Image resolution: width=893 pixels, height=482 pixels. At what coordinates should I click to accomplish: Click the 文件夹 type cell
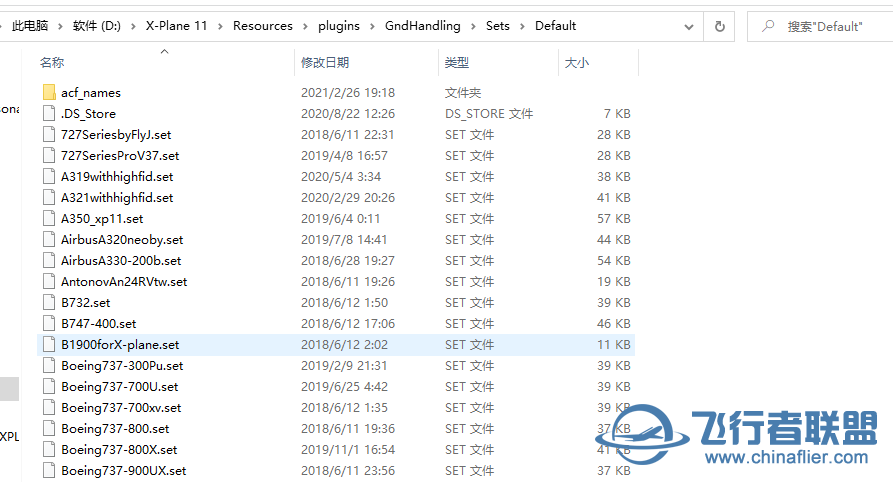coord(462,92)
